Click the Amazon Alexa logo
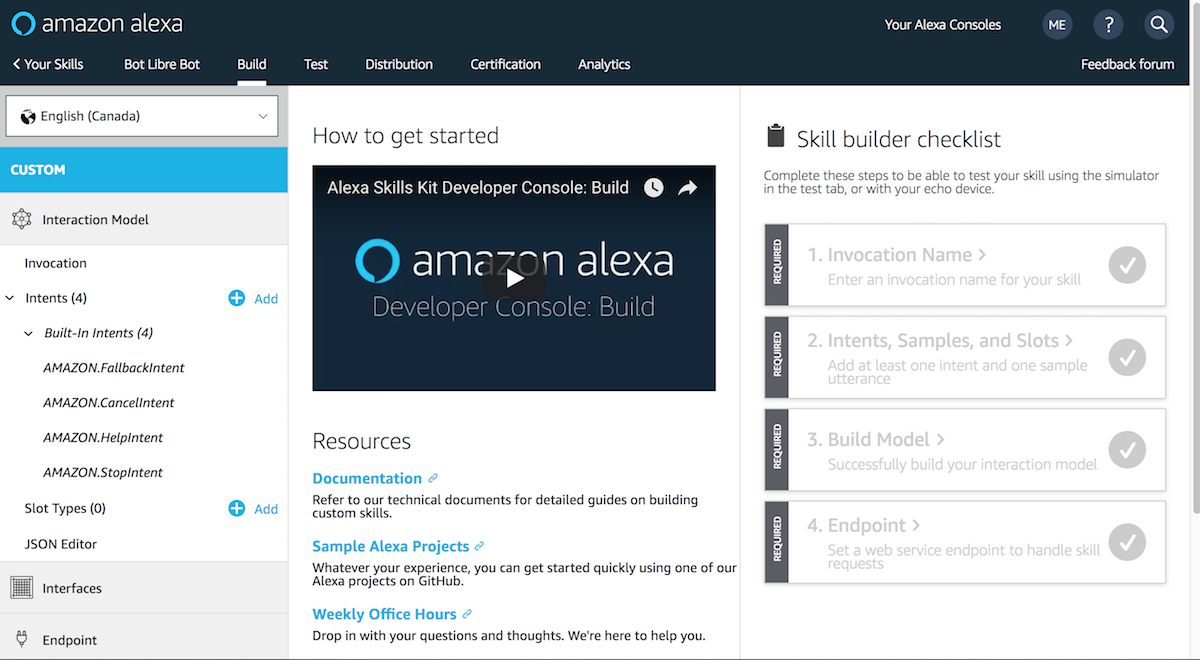Viewport: 1200px width, 660px height. click(x=97, y=23)
